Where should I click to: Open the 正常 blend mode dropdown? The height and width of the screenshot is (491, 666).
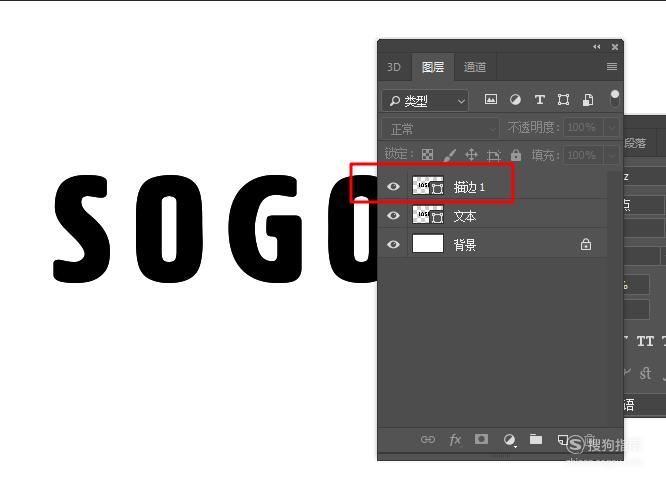[440, 128]
